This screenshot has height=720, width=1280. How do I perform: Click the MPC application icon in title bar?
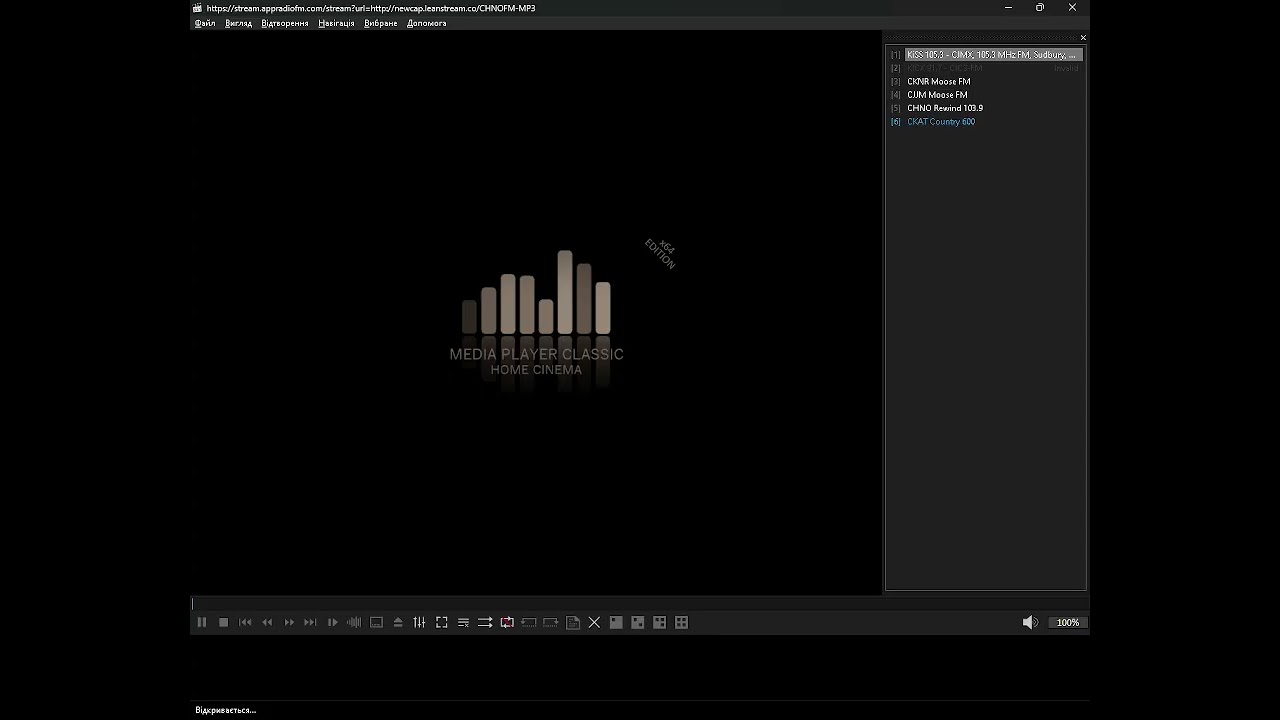click(198, 8)
